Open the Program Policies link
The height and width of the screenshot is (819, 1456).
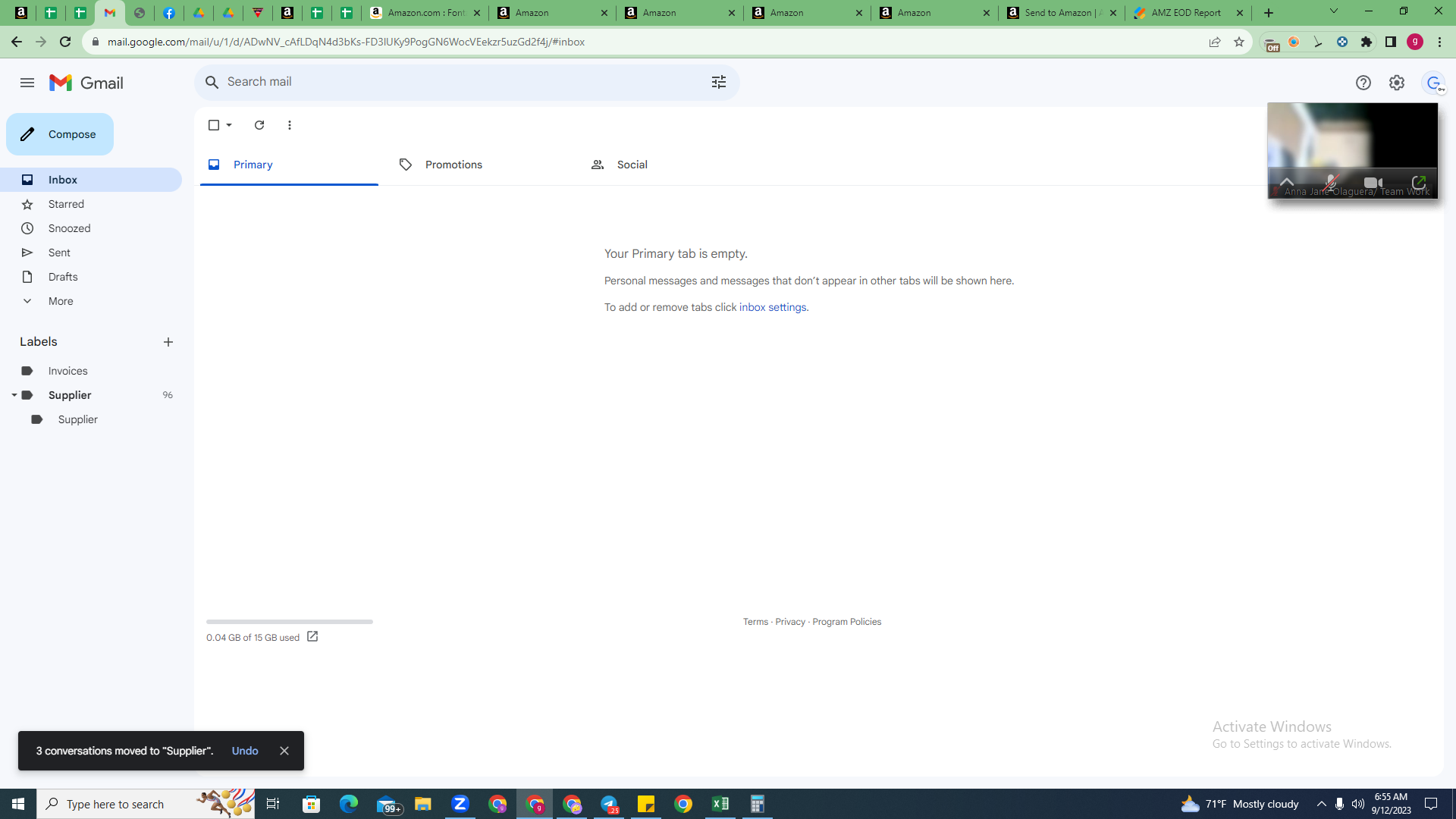[x=846, y=622]
